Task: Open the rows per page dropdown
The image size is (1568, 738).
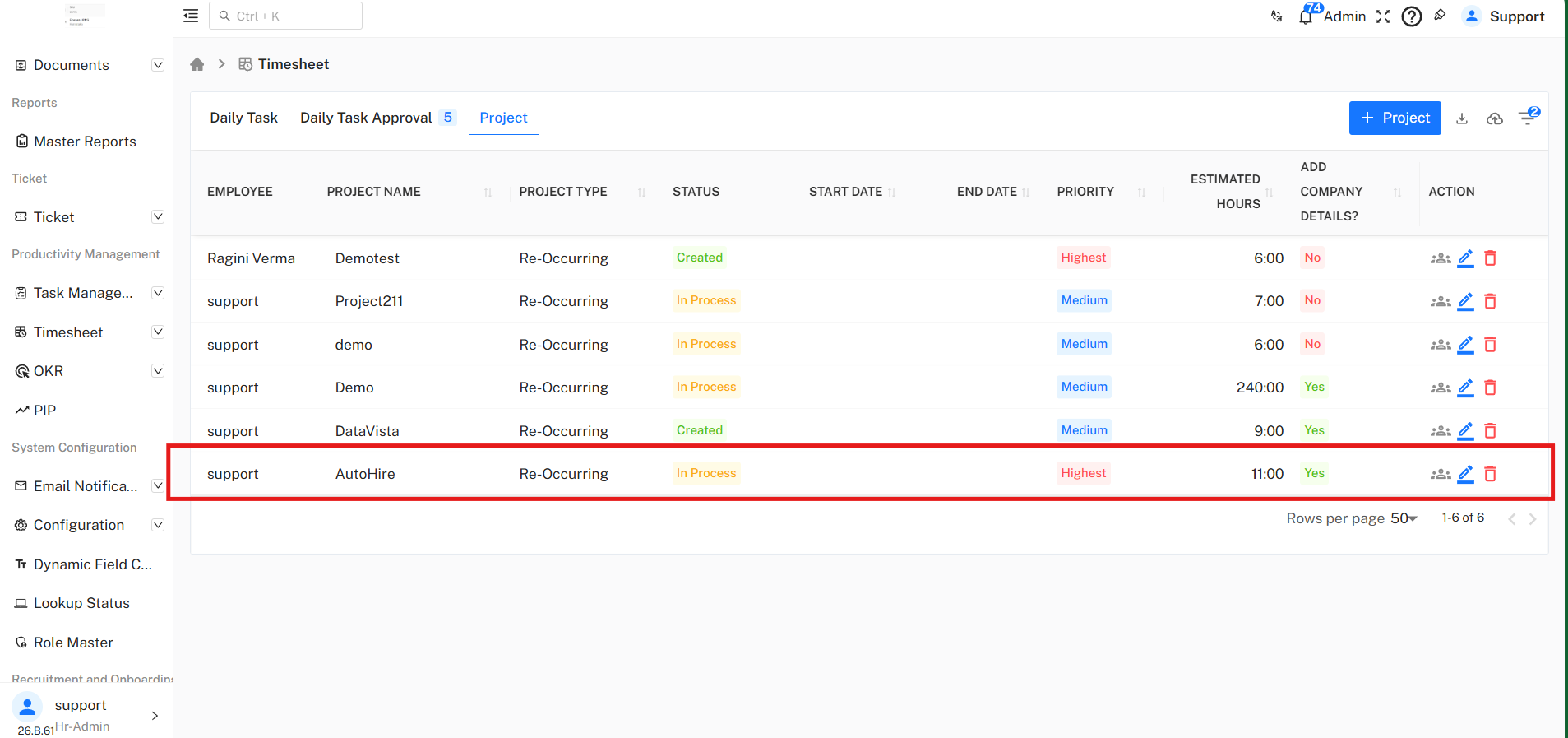Action: point(1404,518)
